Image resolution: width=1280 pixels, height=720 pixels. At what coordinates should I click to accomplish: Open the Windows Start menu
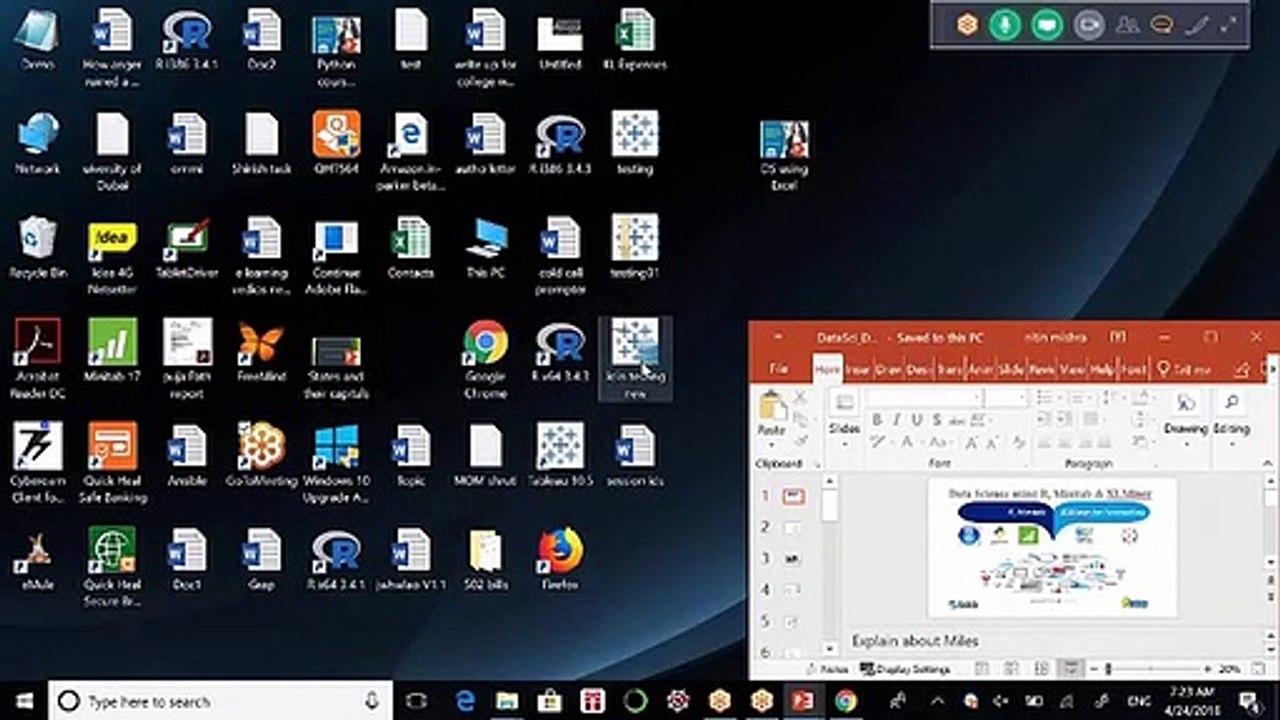[23, 701]
